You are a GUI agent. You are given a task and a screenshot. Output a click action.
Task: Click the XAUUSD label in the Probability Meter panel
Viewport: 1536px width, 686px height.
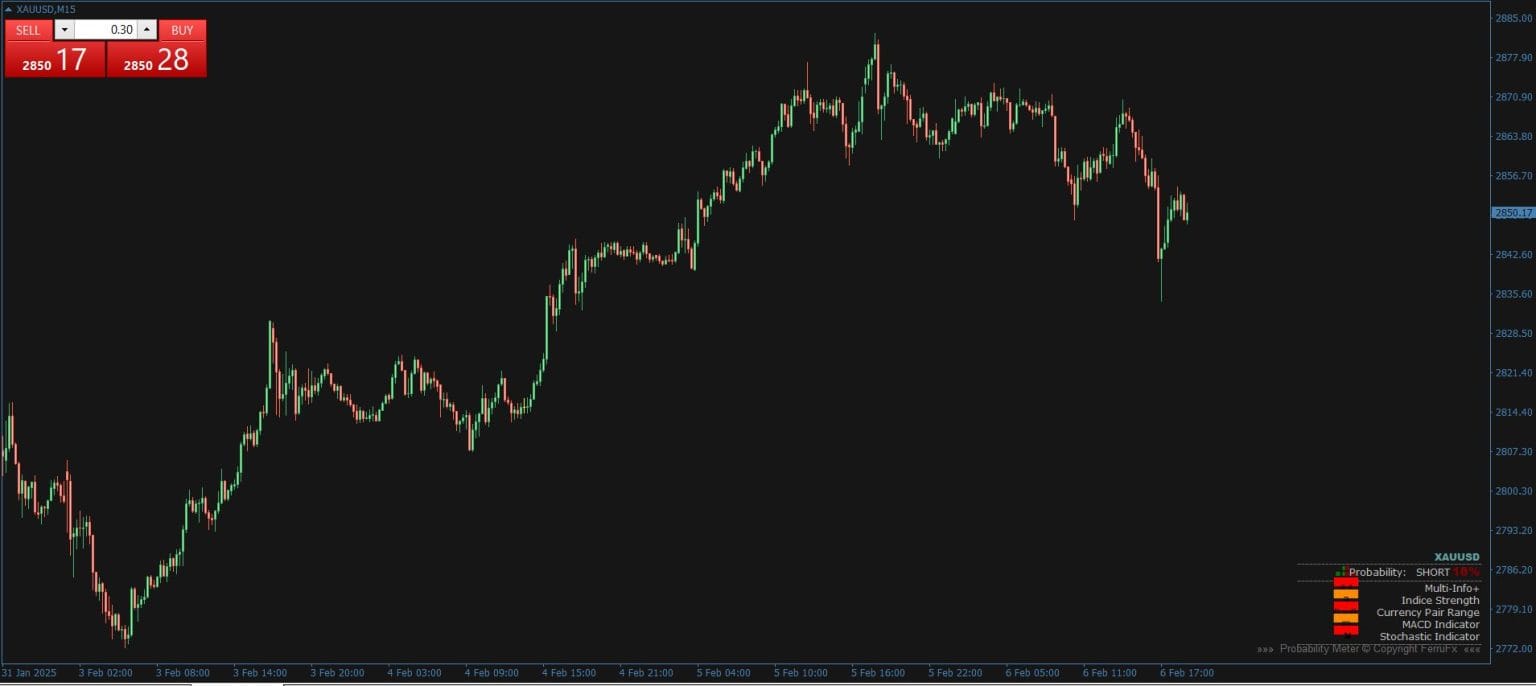click(1455, 557)
